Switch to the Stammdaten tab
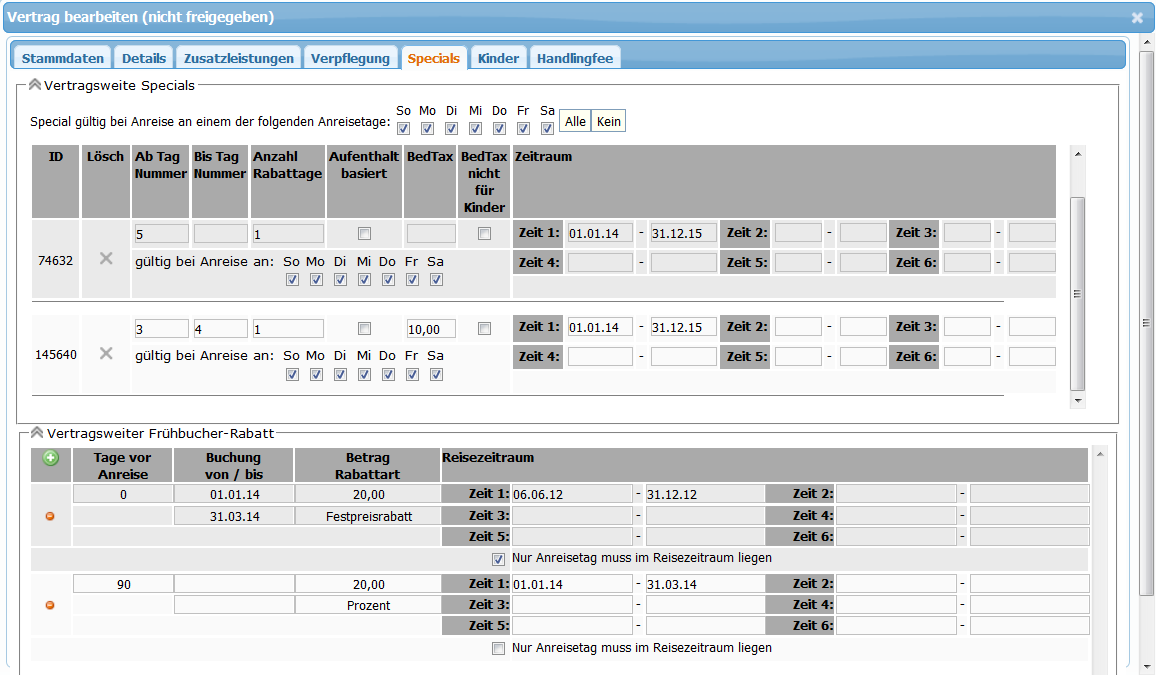Screen dimensions: 1156x675 pos(62,58)
